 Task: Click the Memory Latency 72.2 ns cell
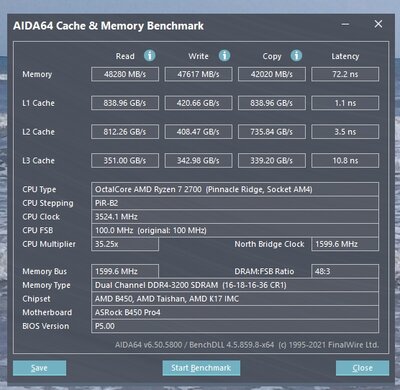(345, 74)
